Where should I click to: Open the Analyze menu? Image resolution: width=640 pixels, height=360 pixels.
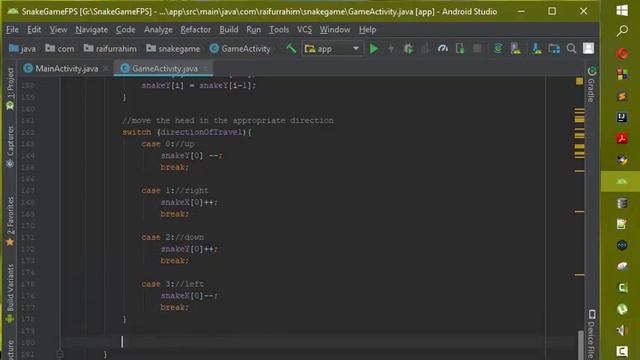coord(158,29)
